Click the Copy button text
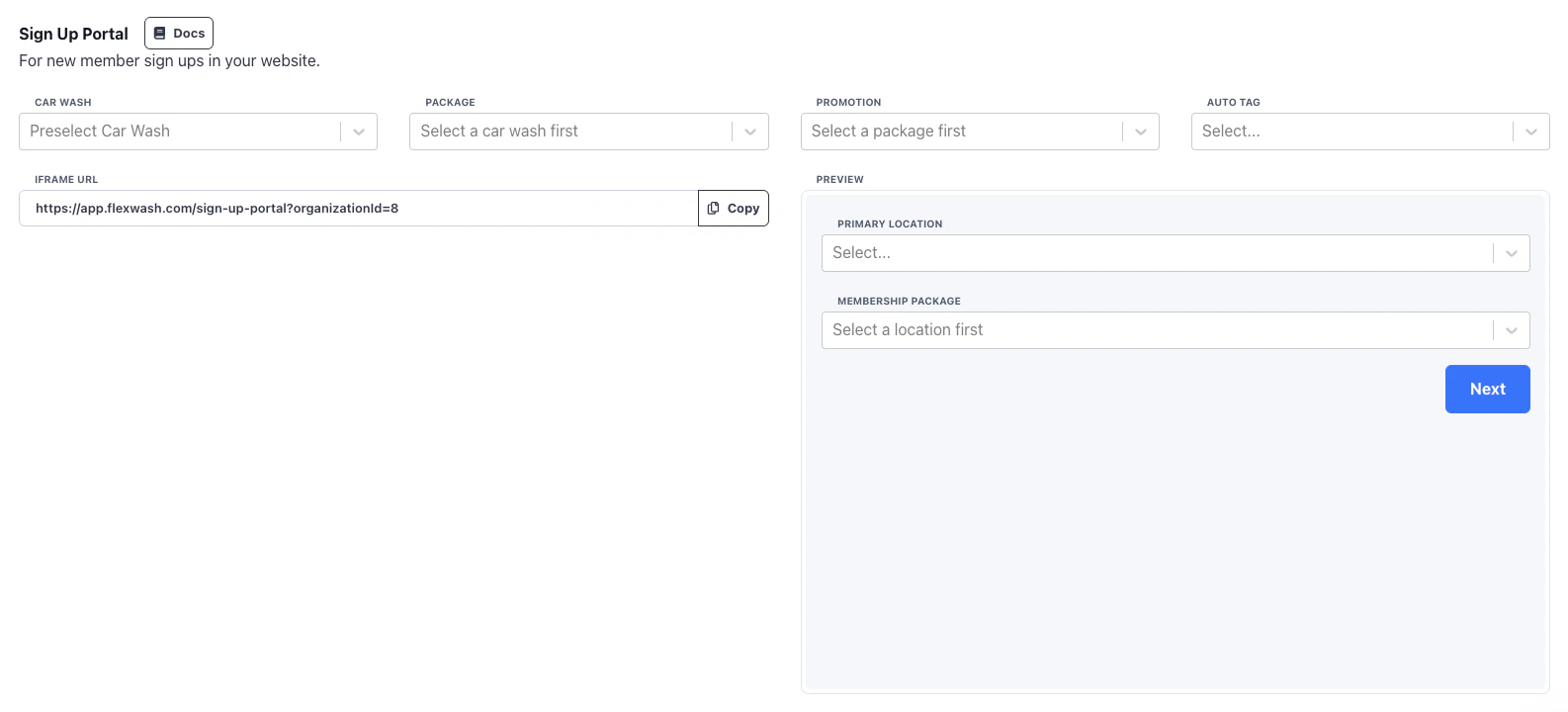The image size is (1568, 712). coord(743,209)
